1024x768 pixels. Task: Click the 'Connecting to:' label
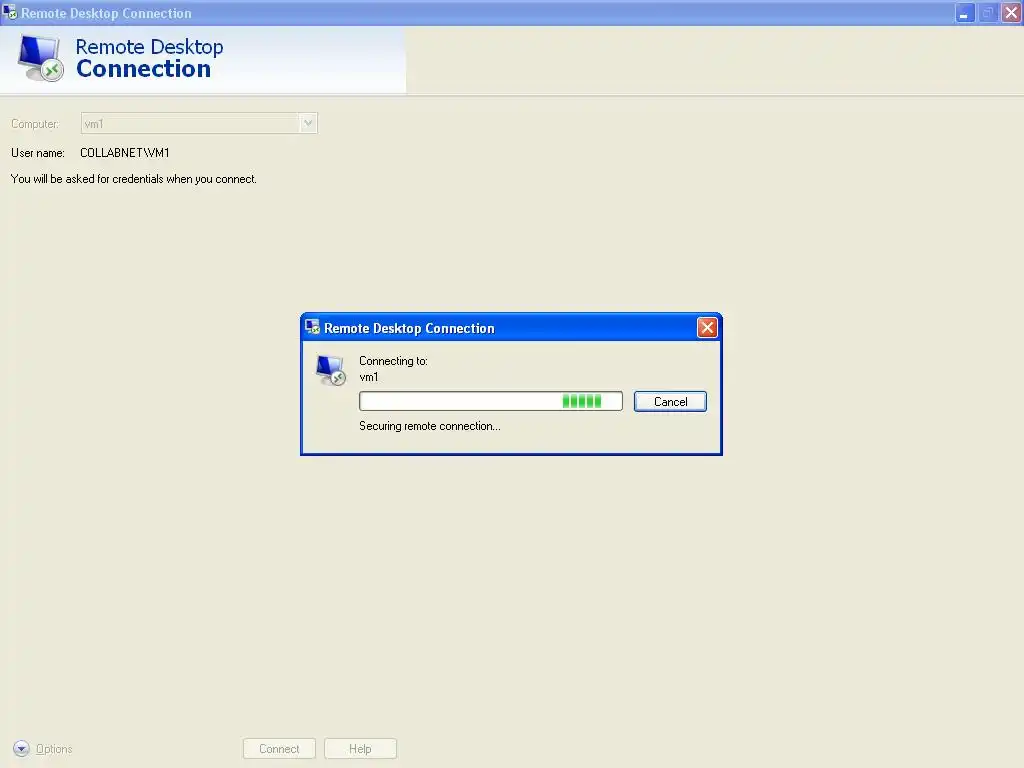pos(393,360)
